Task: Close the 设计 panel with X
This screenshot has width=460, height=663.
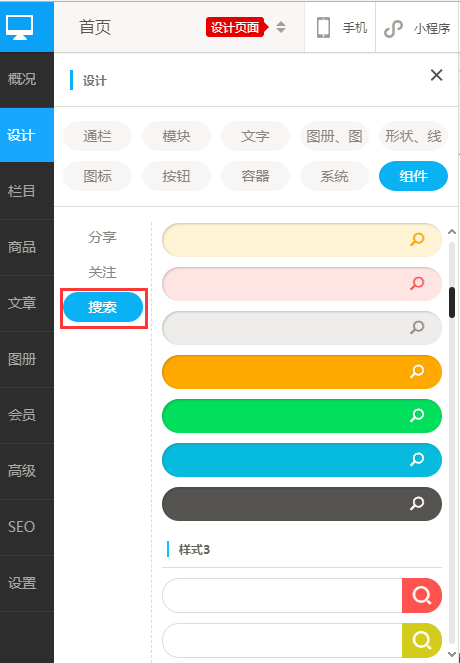Action: 436,75
